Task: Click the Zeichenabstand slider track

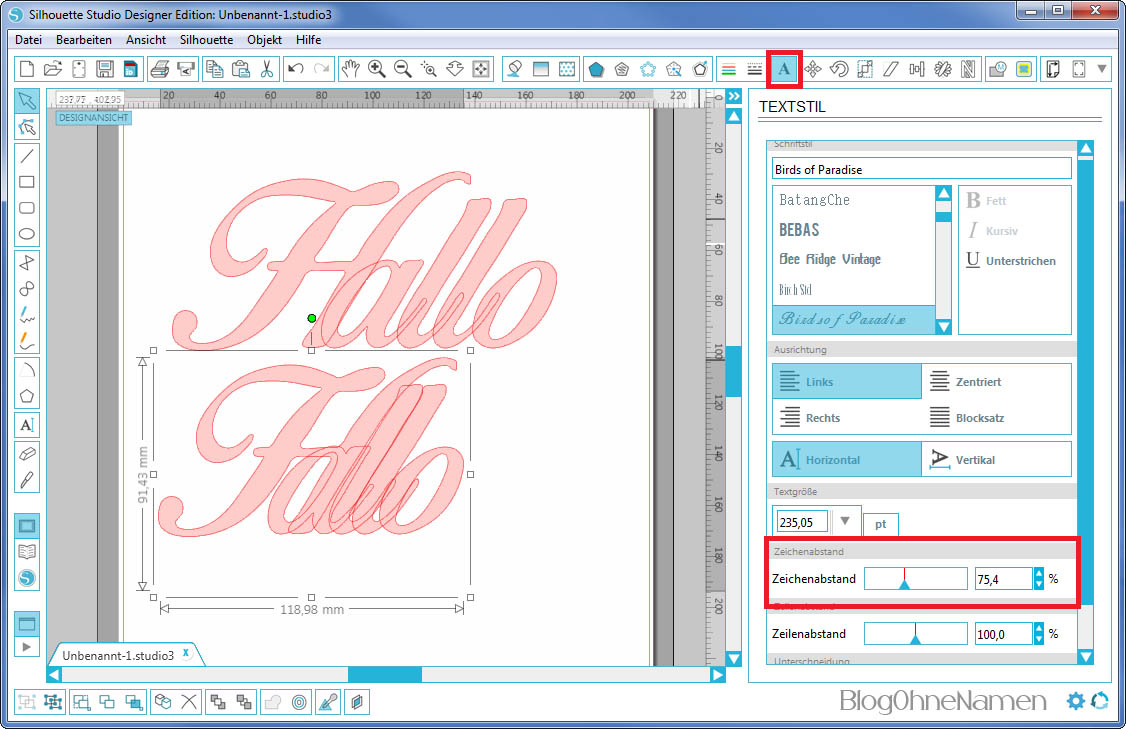Action: coord(915,578)
